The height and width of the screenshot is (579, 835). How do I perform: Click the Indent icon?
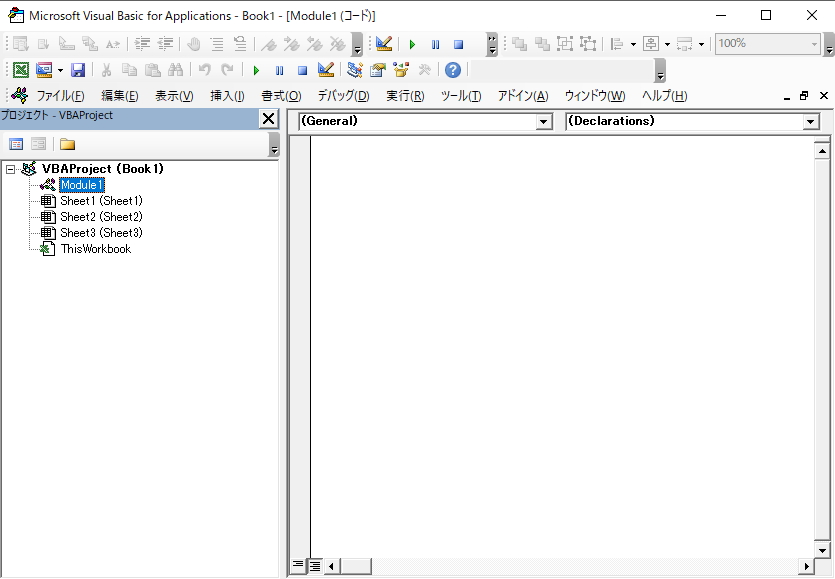[142, 44]
